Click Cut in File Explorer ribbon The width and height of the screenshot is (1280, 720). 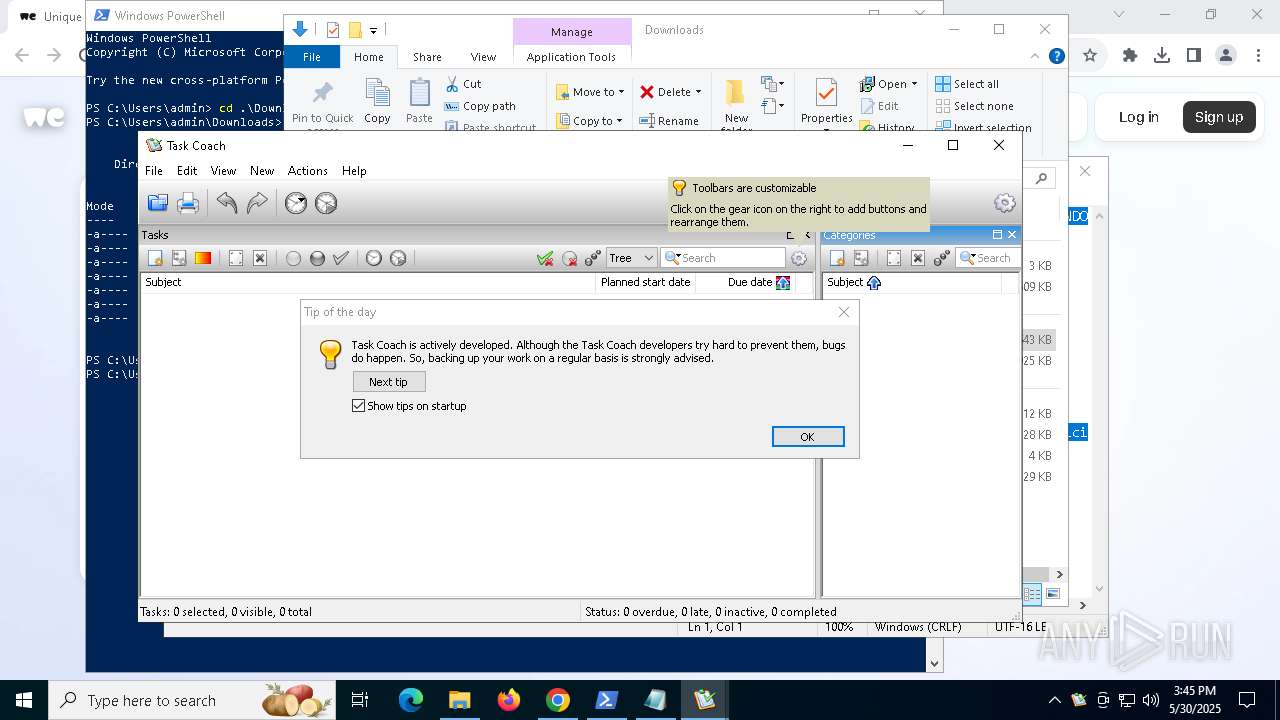coord(463,84)
